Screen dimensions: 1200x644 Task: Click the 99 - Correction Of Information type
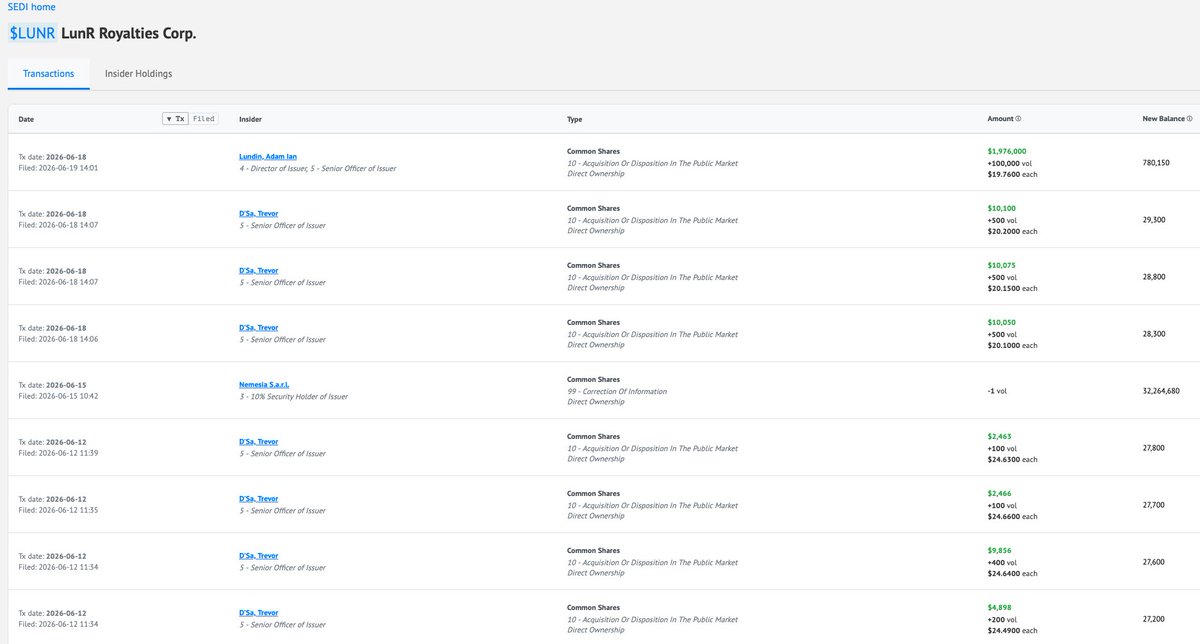click(x=617, y=391)
